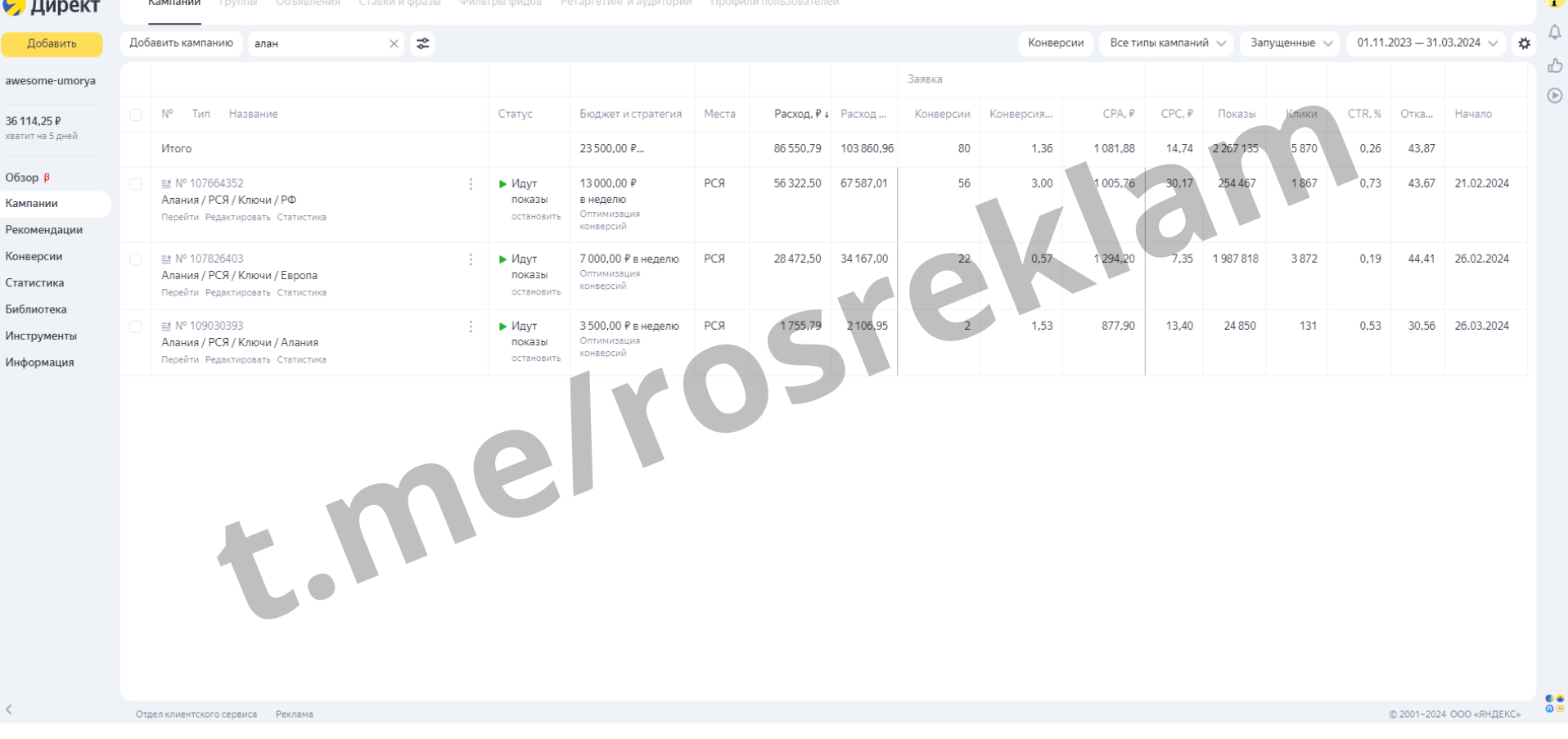Viewport: 1568px width, 739px height.
Task: Open the video tutorial play icon
Action: 1554,96
